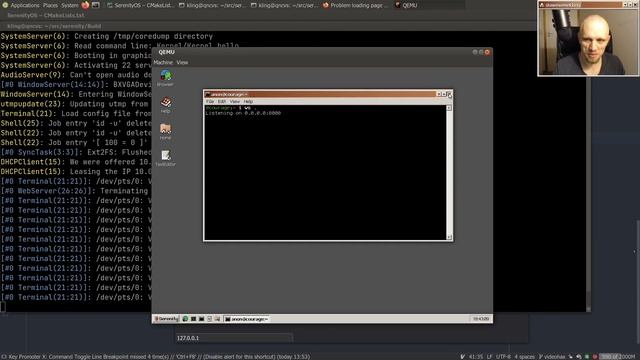Open the Machine menu in QEMU window
640x360 pixels.
tap(163, 62)
